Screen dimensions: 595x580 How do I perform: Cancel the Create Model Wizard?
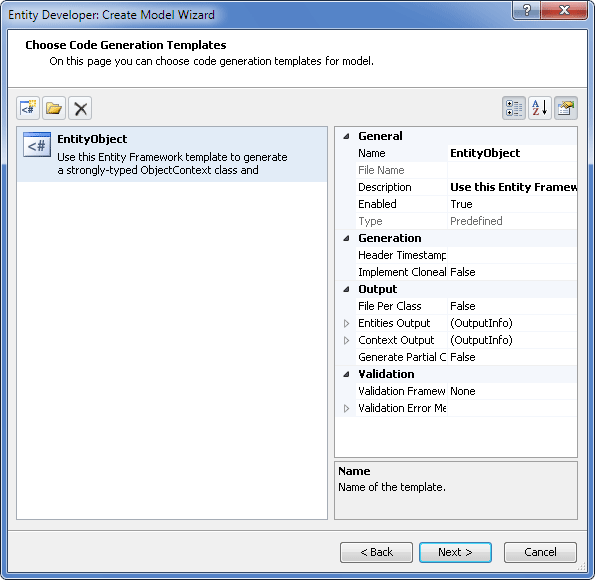point(540,552)
